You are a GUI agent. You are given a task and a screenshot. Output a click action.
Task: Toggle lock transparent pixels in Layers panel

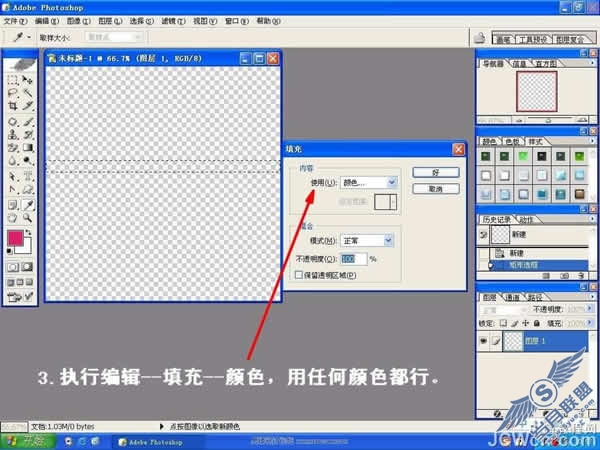pos(503,323)
